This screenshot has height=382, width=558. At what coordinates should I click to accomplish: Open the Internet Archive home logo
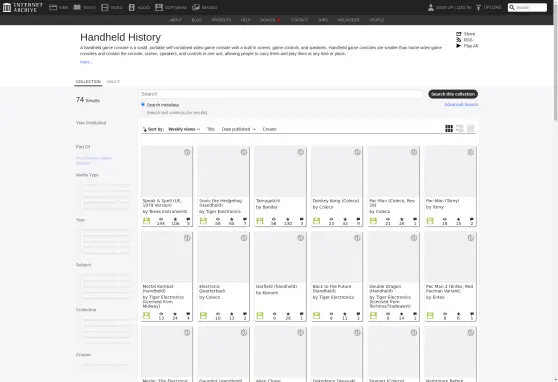23,7
